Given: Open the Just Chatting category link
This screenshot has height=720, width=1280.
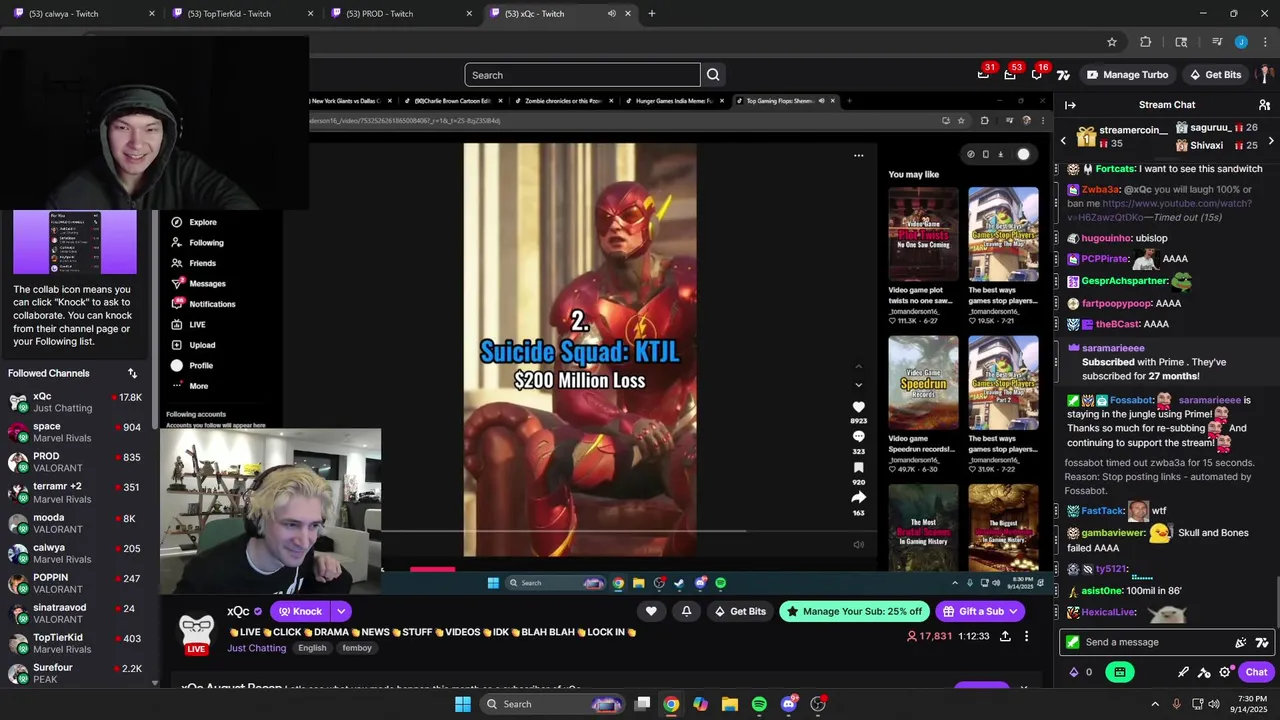Looking at the screenshot, I should [256, 648].
